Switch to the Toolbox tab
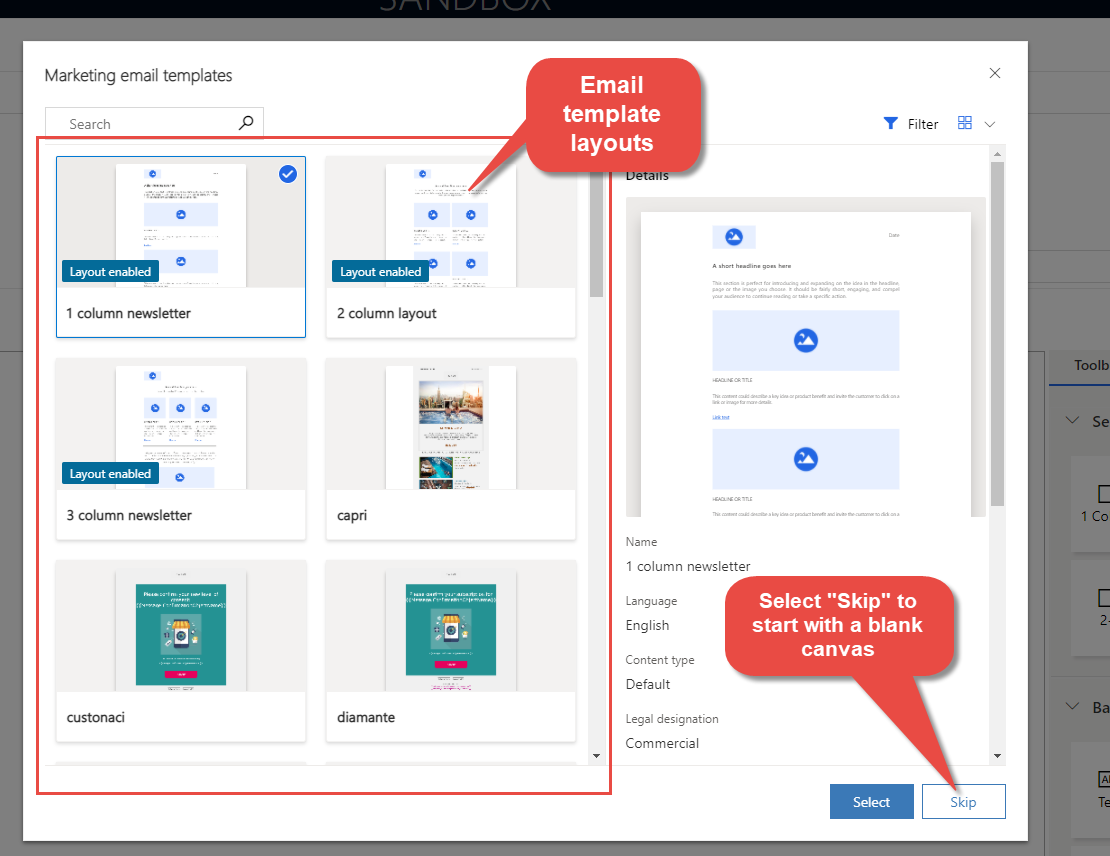This screenshot has width=1110, height=856. 1088,367
